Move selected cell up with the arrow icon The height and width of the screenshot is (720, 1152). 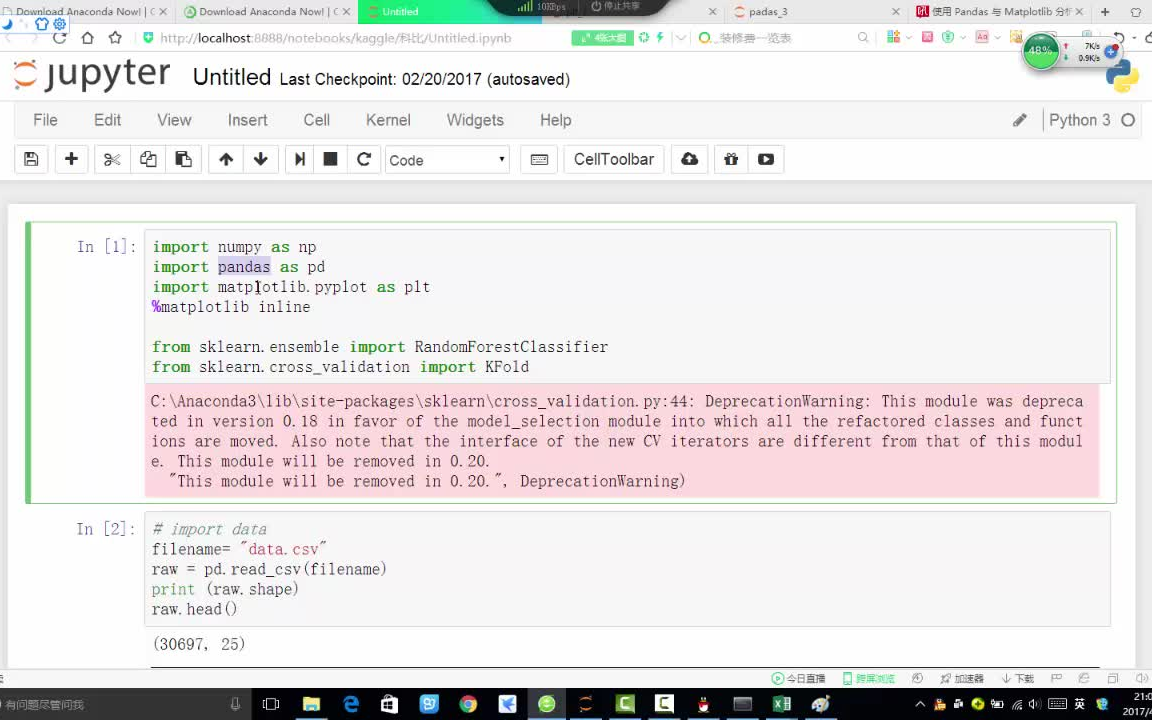click(226, 159)
